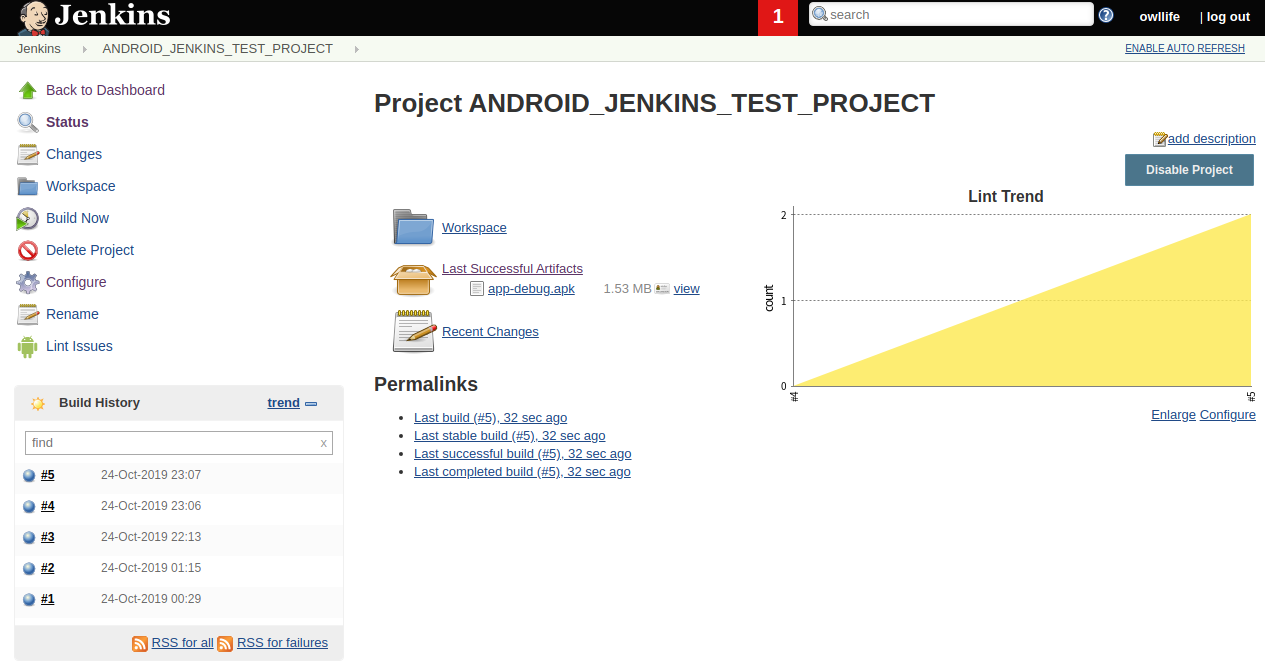Click the blue status ball for build #2

[x=29, y=569]
